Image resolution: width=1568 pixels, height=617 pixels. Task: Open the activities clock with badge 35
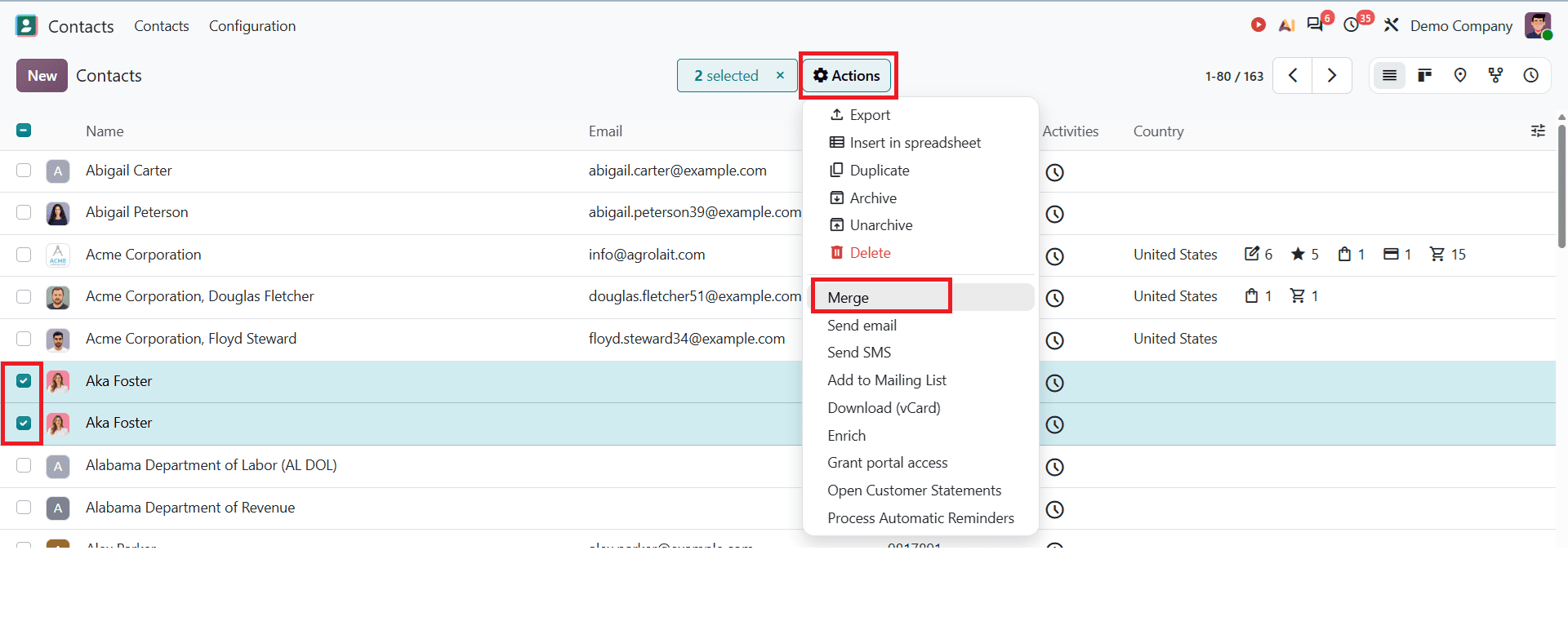point(1352,25)
